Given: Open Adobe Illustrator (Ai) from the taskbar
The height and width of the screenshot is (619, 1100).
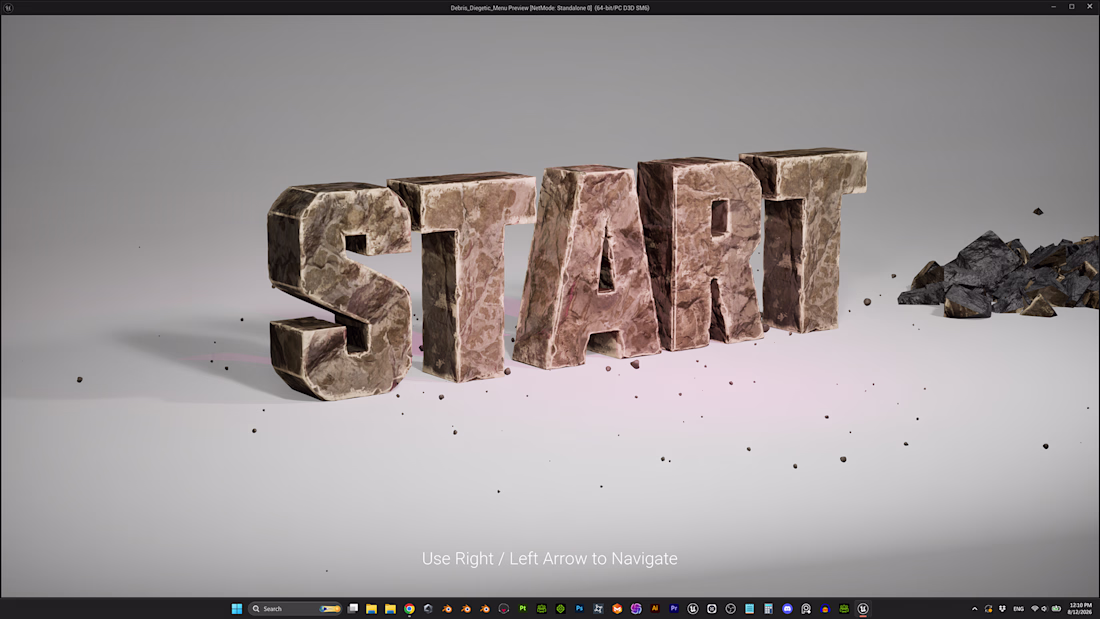Looking at the screenshot, I should pos(655,608).
